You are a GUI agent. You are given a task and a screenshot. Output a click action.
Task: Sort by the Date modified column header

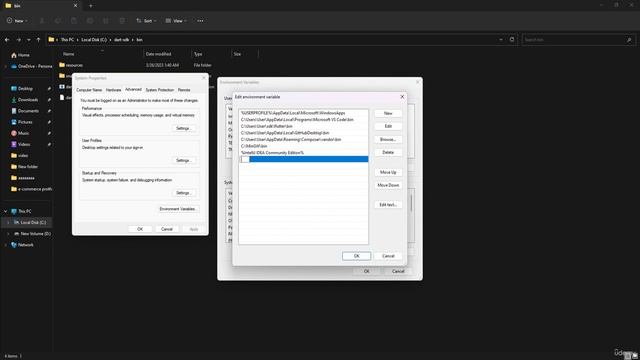point(158,54)
